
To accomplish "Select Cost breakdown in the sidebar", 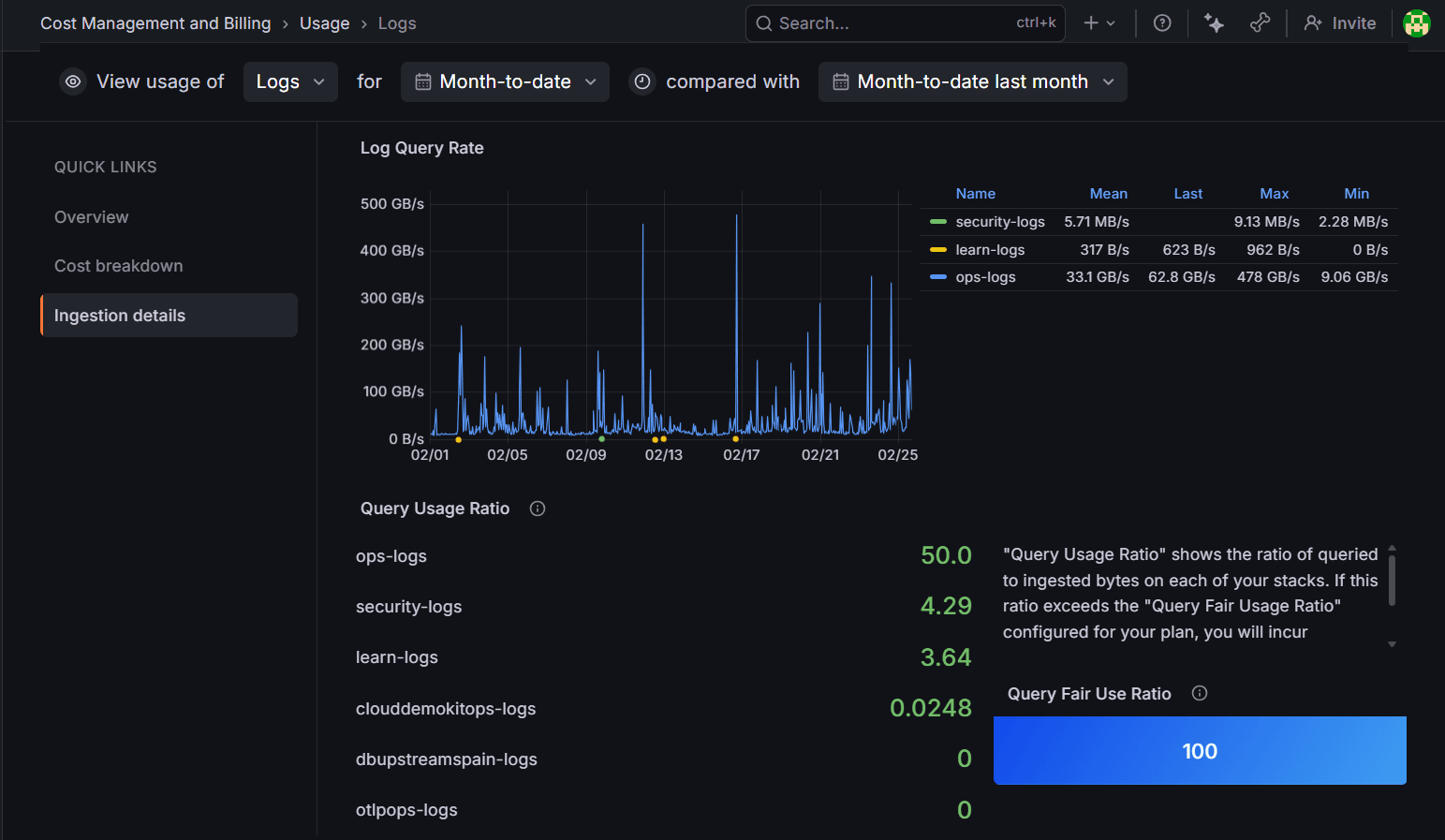I will click(118, 265).
